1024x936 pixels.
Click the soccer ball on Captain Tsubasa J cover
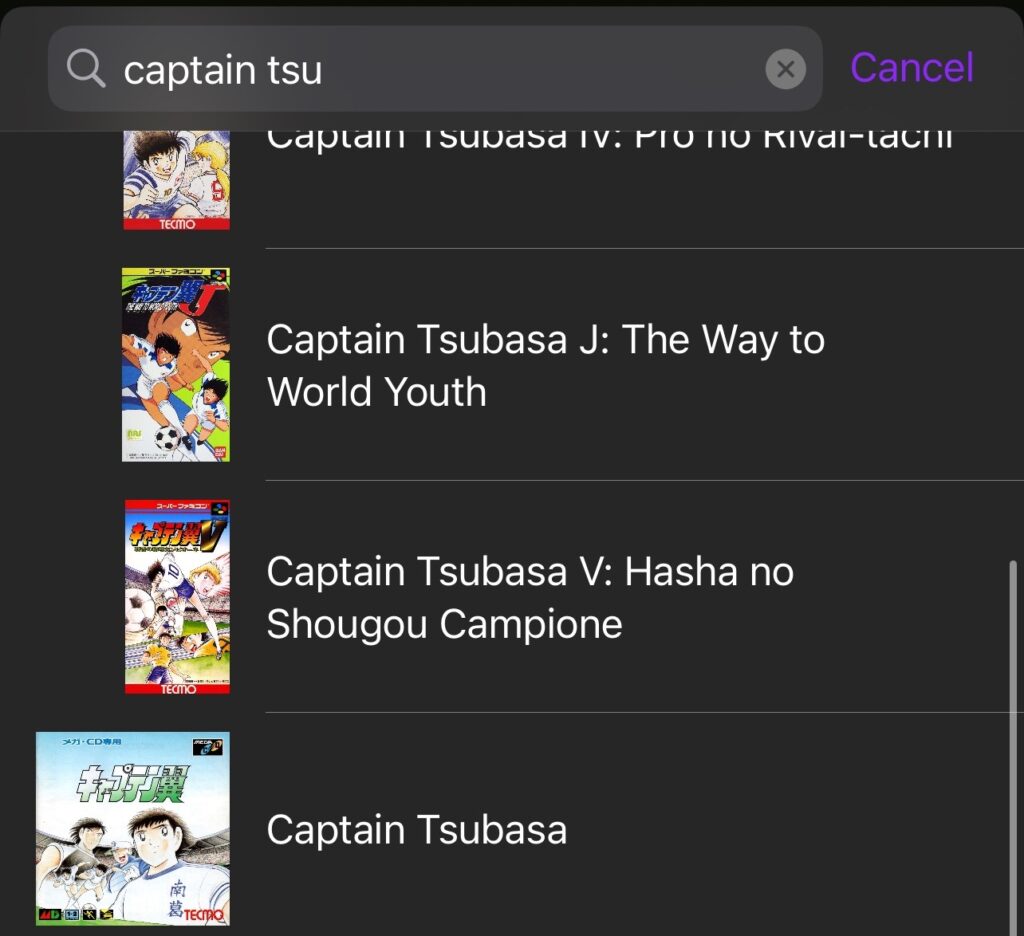[167, 438]
